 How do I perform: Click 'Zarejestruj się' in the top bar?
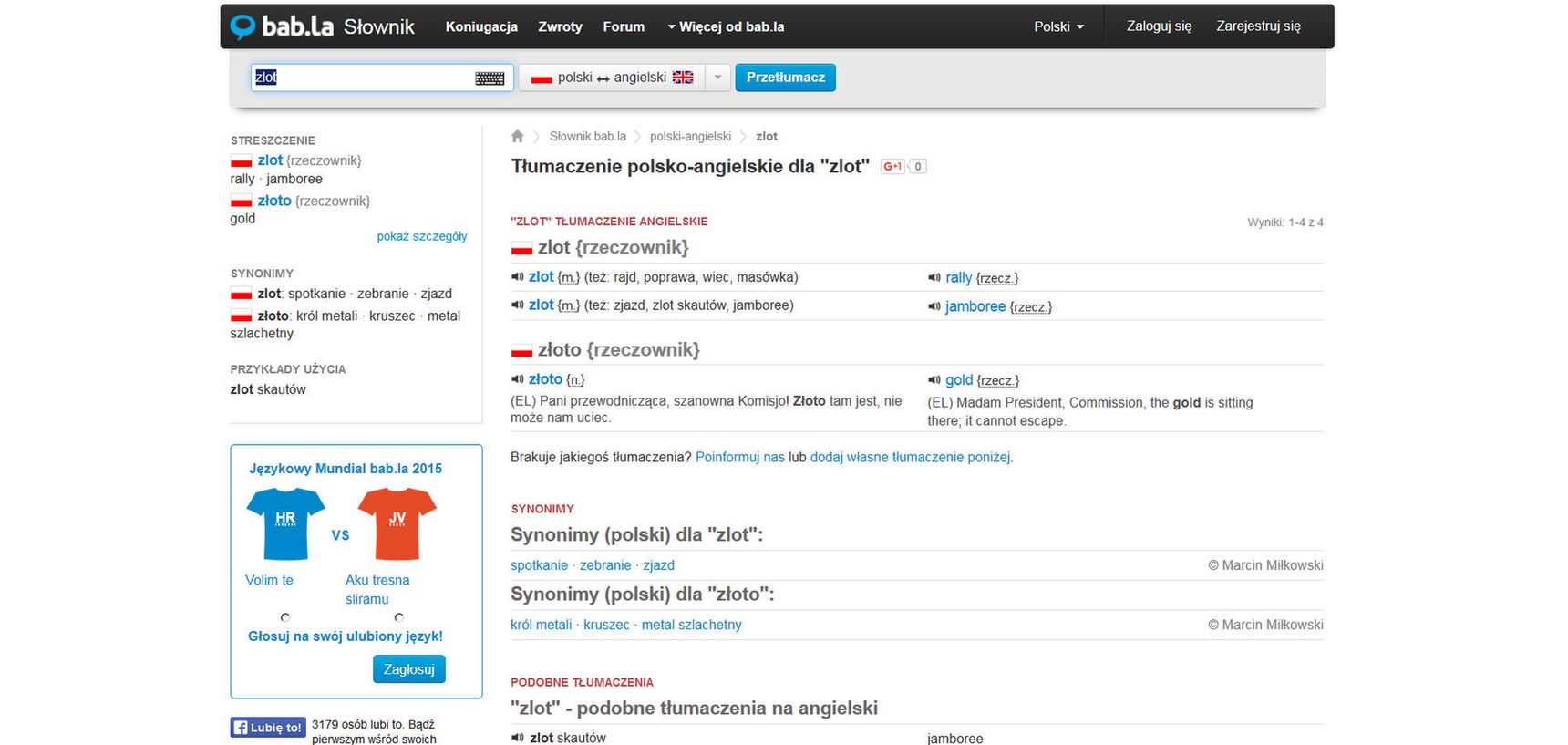(x=1258, y=26)
